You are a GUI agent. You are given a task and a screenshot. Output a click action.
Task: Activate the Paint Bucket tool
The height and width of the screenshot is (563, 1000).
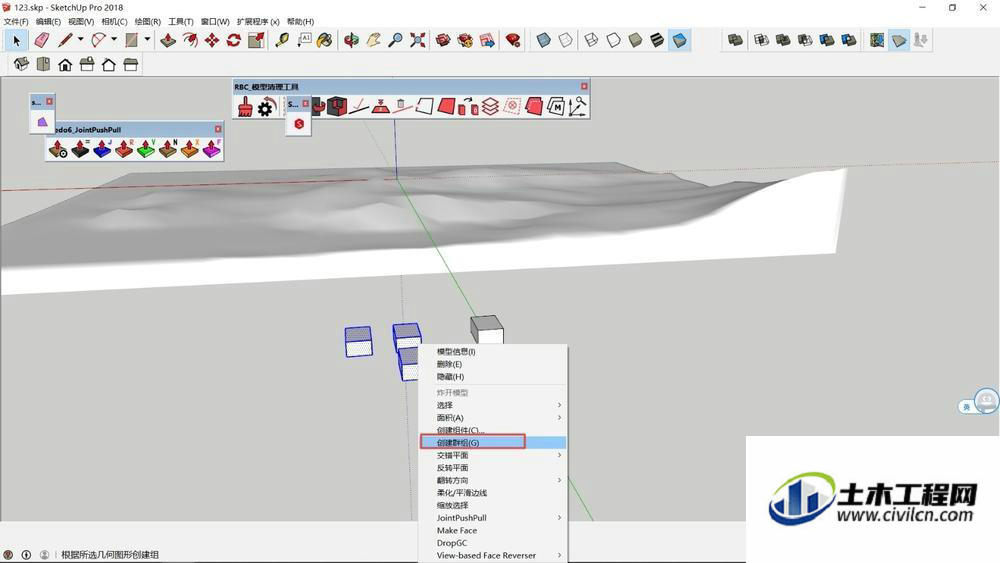325,40
